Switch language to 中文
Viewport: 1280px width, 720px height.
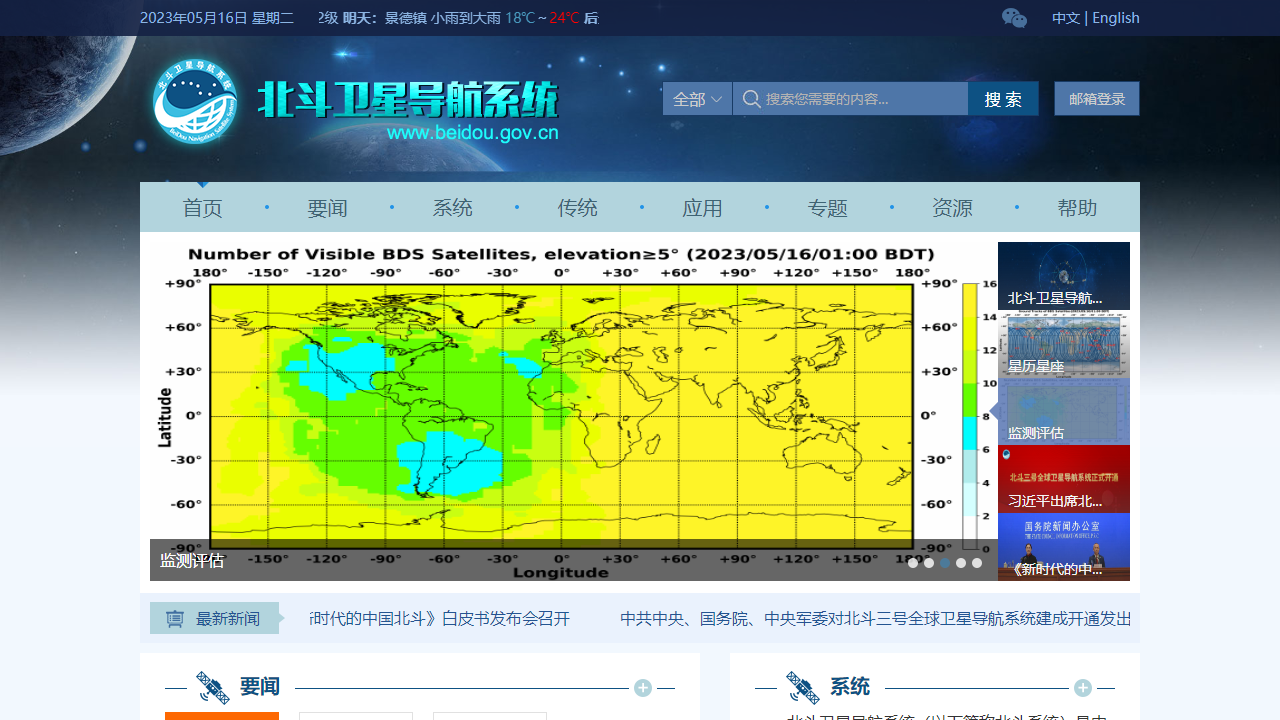coord(1066,18)
